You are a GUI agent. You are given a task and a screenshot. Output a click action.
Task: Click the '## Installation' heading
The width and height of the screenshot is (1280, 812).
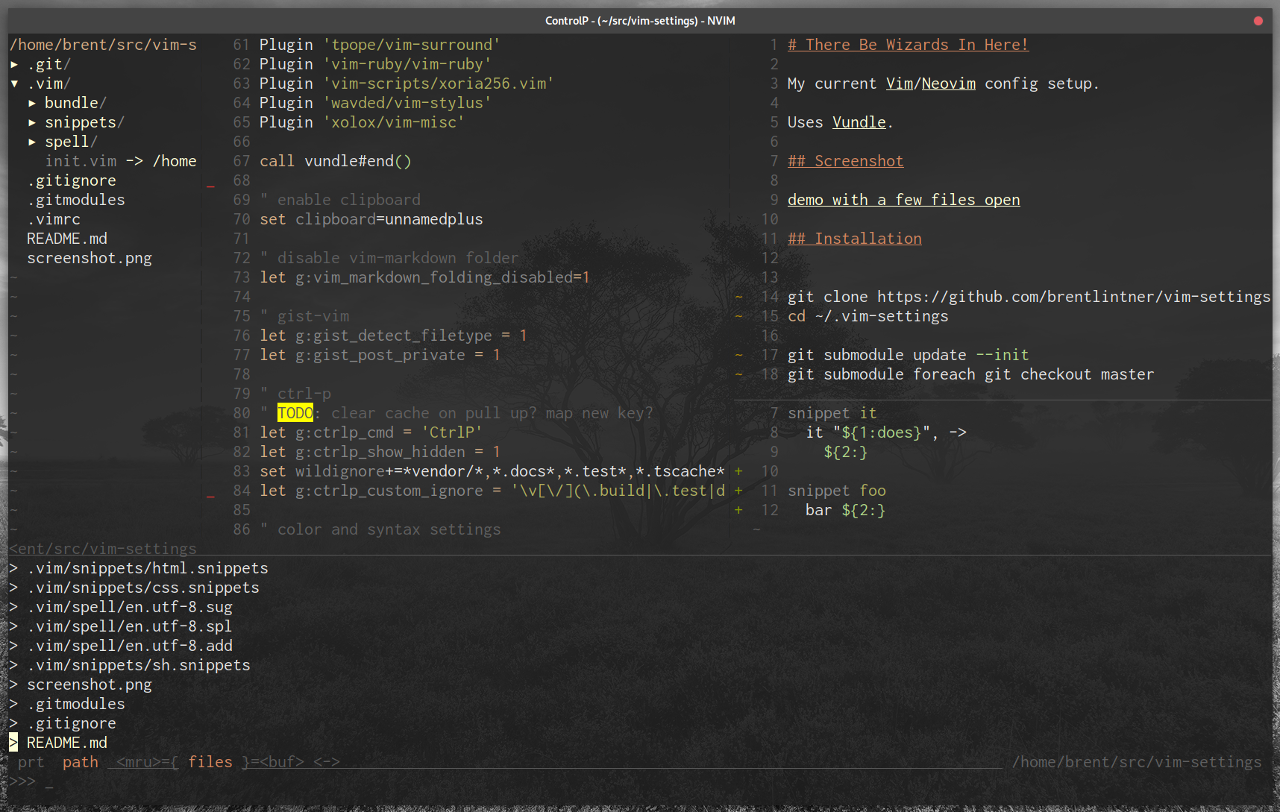pyautogui.click(x=854, y=239)
